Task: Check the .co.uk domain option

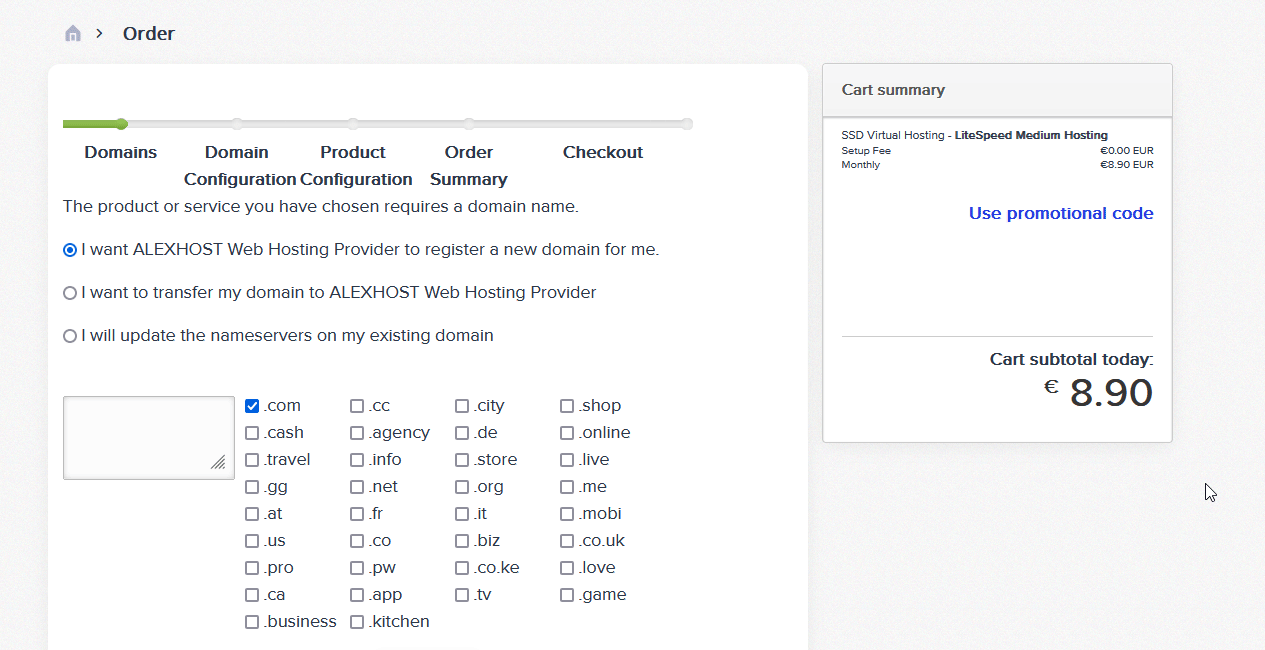Action: click(567, 541)
